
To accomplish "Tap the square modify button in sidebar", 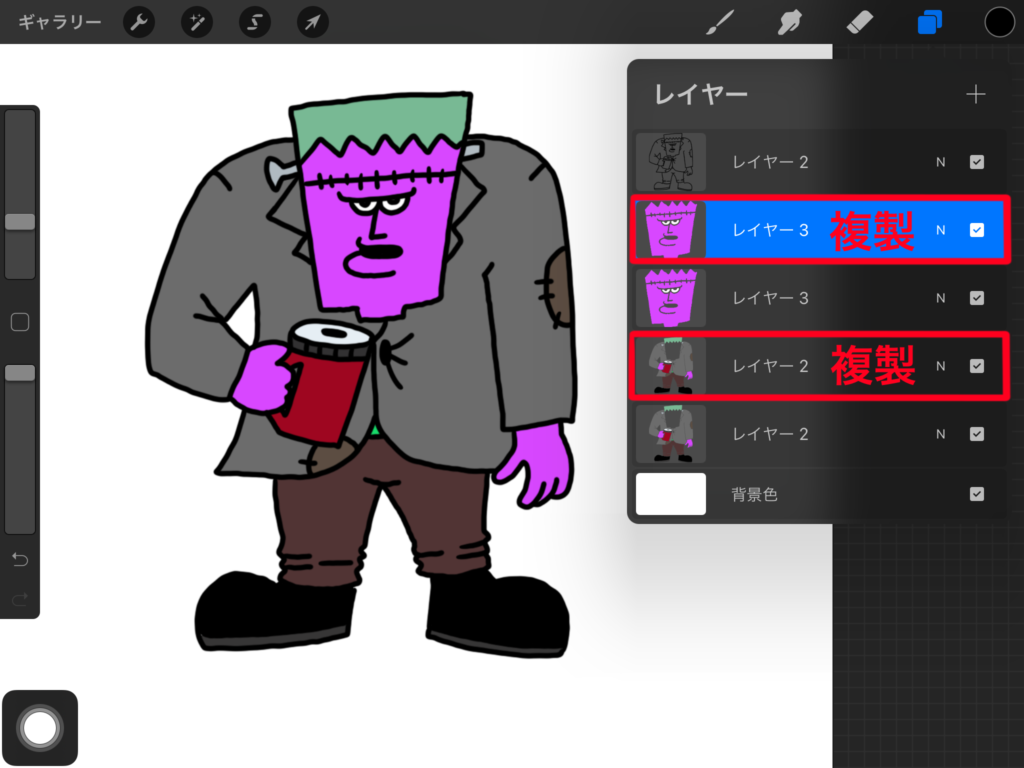I will (x=20, y=322).
